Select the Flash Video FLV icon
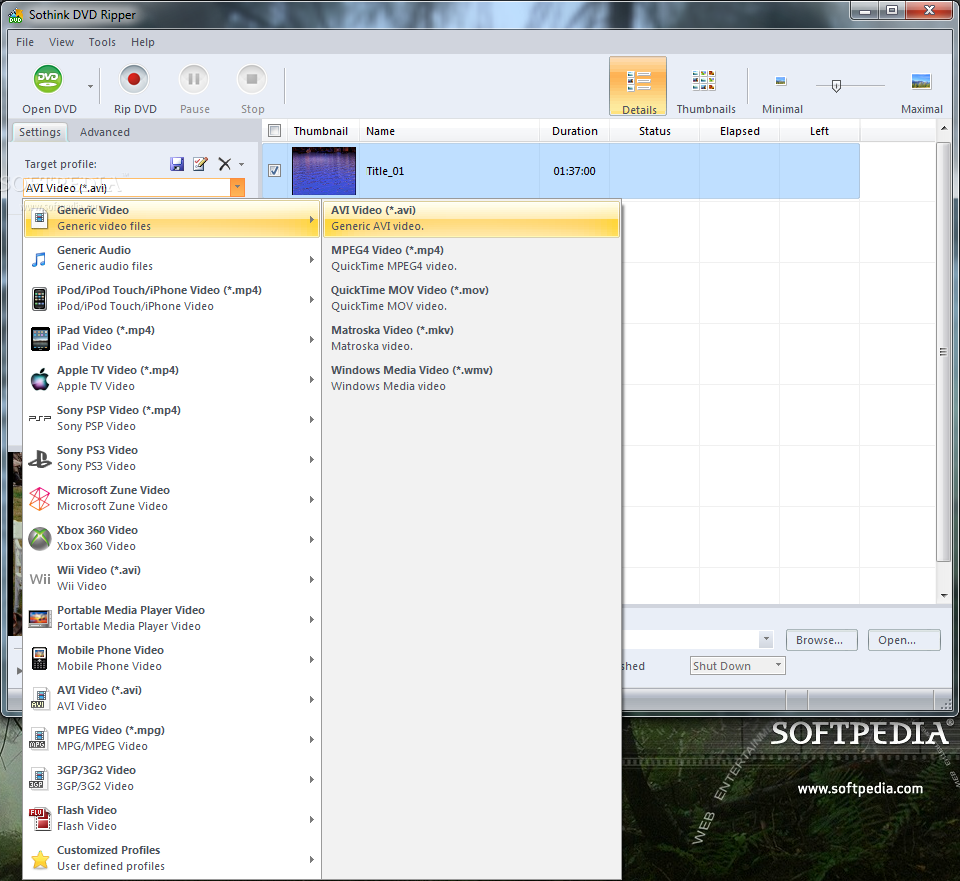 click(40, 819)
